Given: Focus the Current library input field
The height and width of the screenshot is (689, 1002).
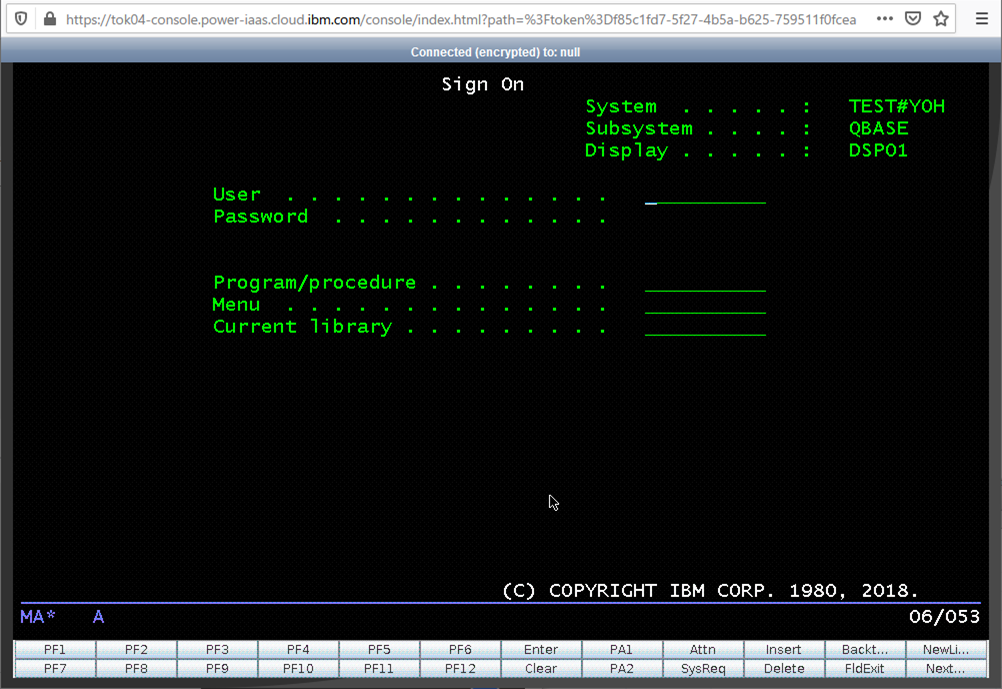Looking at the screenshot, I should click(x=705, y=327).
